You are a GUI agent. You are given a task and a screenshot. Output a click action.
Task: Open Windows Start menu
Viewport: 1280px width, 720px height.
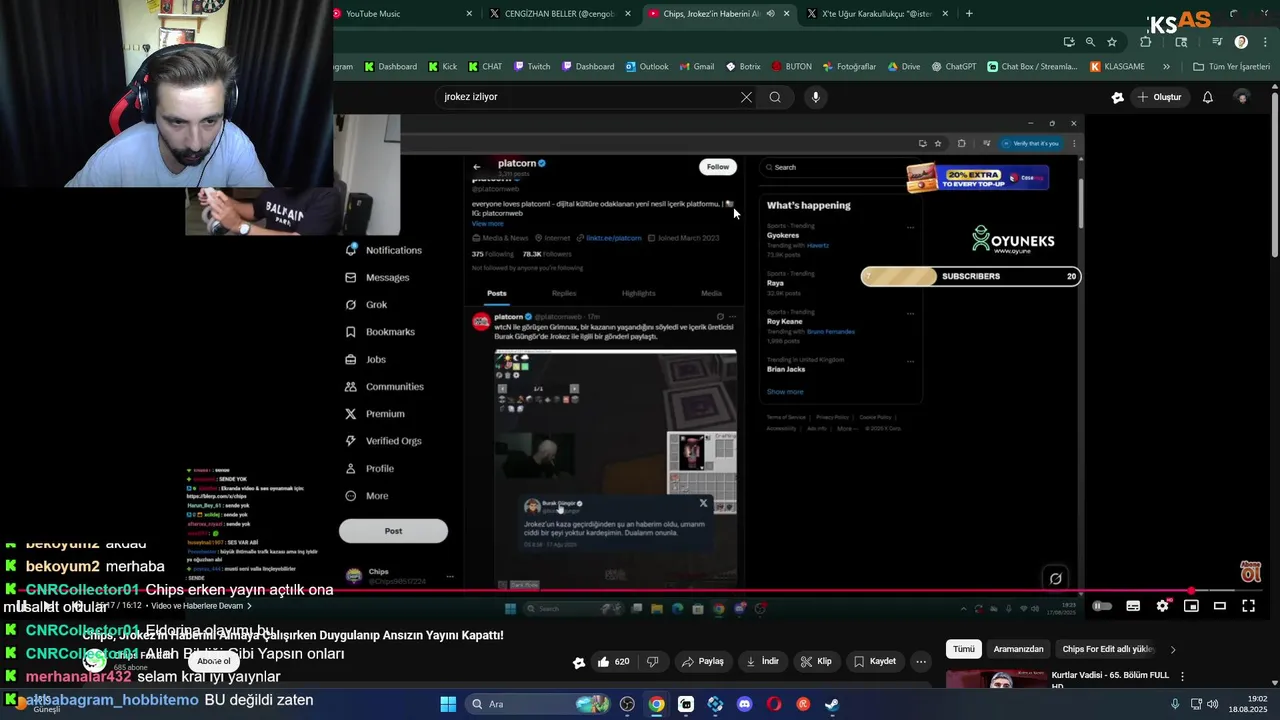(448, 704)
